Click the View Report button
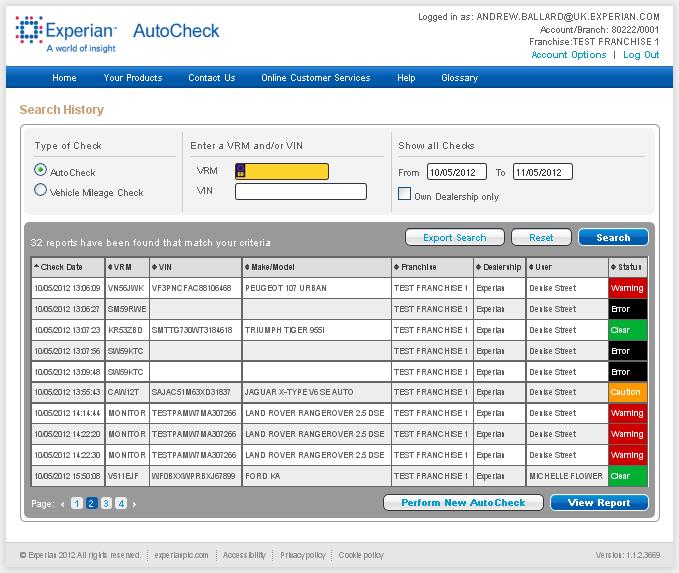679x573 pixels. (x=599, y=502)
